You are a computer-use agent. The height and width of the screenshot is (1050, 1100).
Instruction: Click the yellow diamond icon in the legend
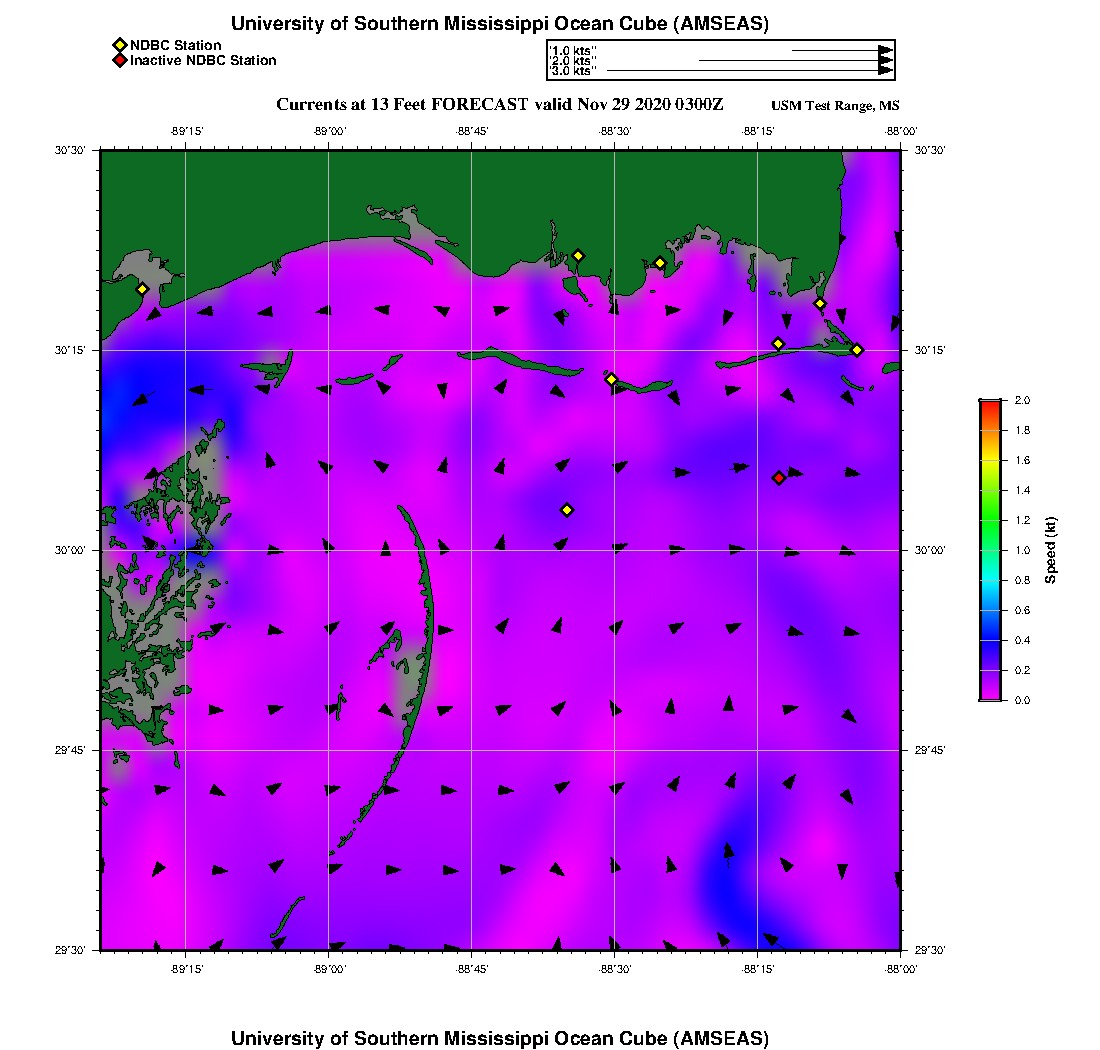point(119,45)
